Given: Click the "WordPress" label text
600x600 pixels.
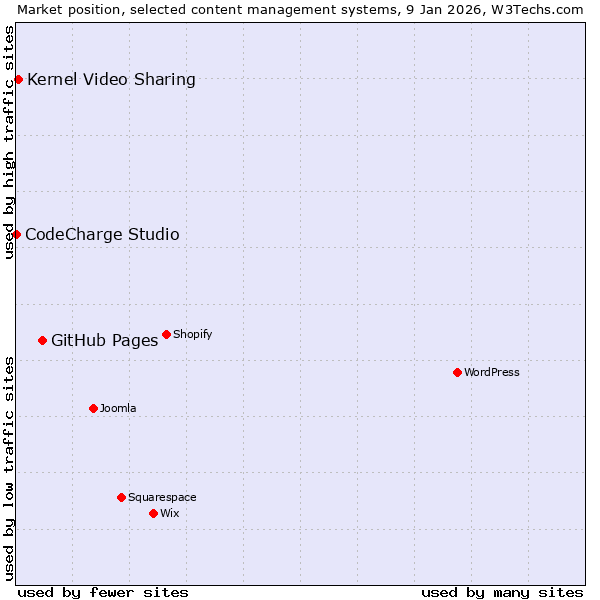Looking at the screenshot, I should 492,372.
